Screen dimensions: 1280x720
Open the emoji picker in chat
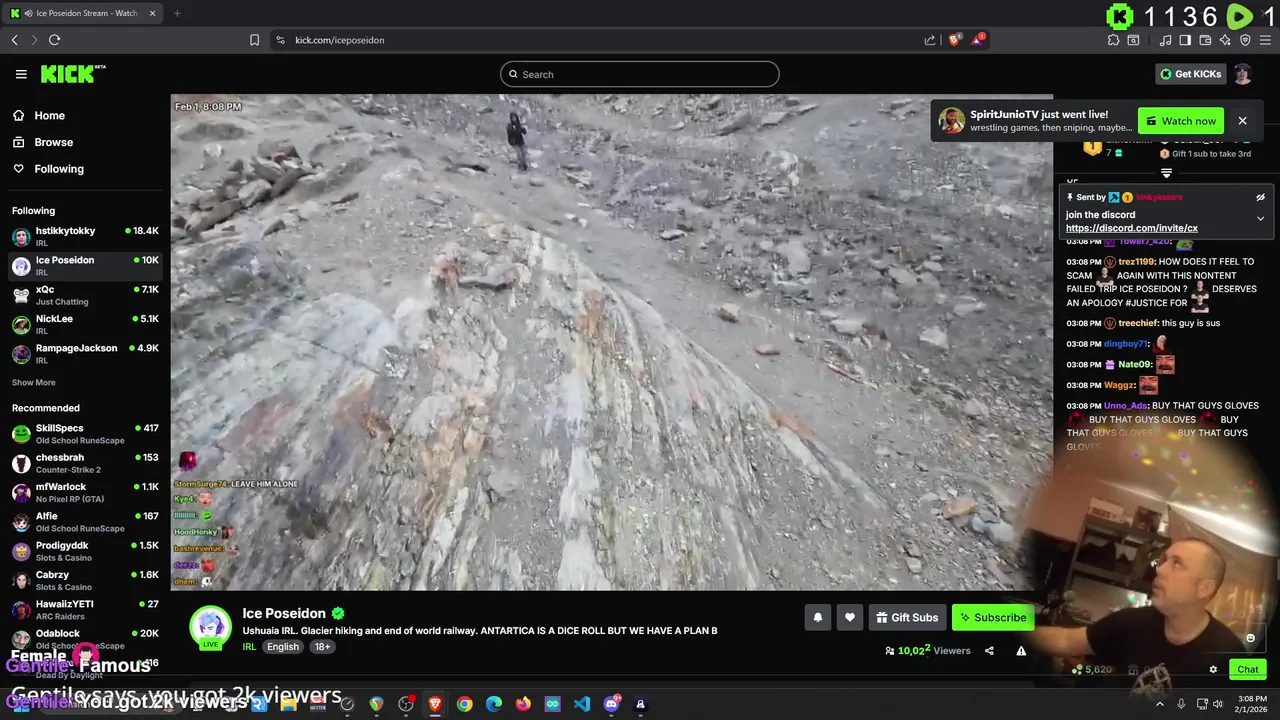tap(1250, 638)
